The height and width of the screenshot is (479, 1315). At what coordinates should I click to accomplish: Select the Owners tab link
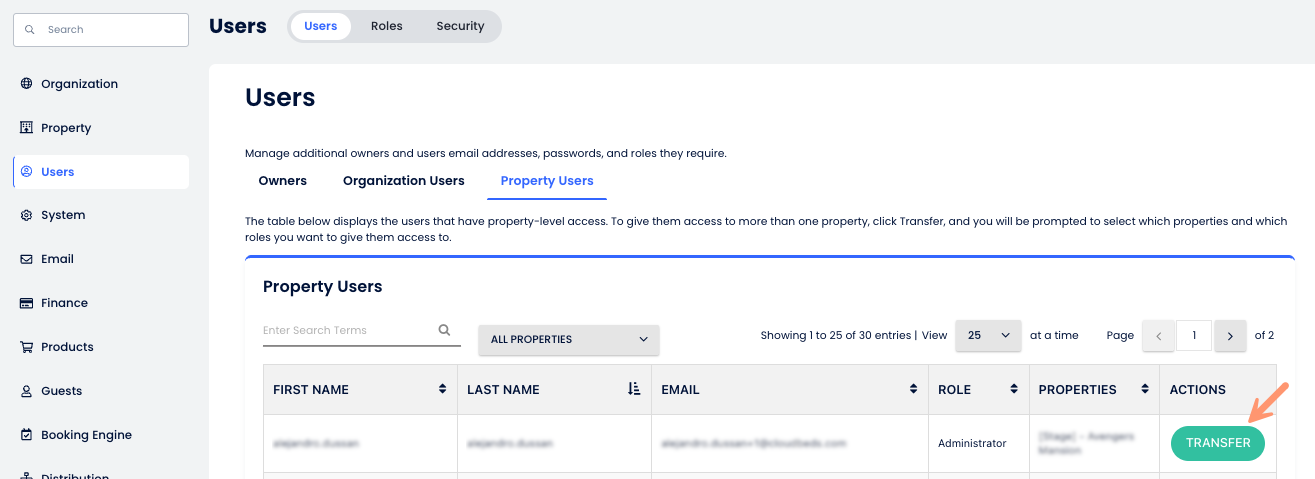pyautogui.click(x=282, y=181)
